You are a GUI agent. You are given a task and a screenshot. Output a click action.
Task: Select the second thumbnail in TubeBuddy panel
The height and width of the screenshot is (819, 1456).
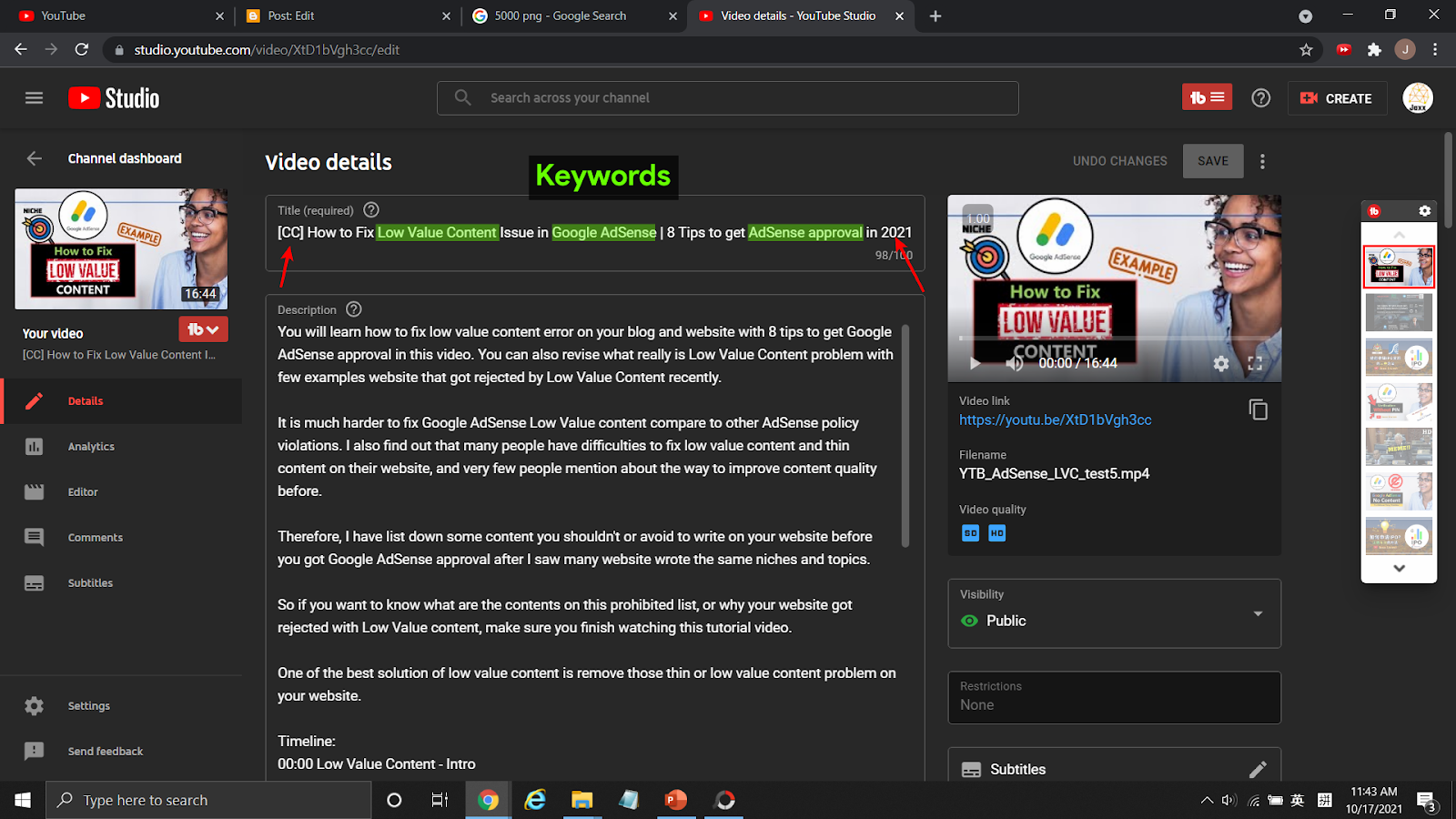tap(1399, 313)
